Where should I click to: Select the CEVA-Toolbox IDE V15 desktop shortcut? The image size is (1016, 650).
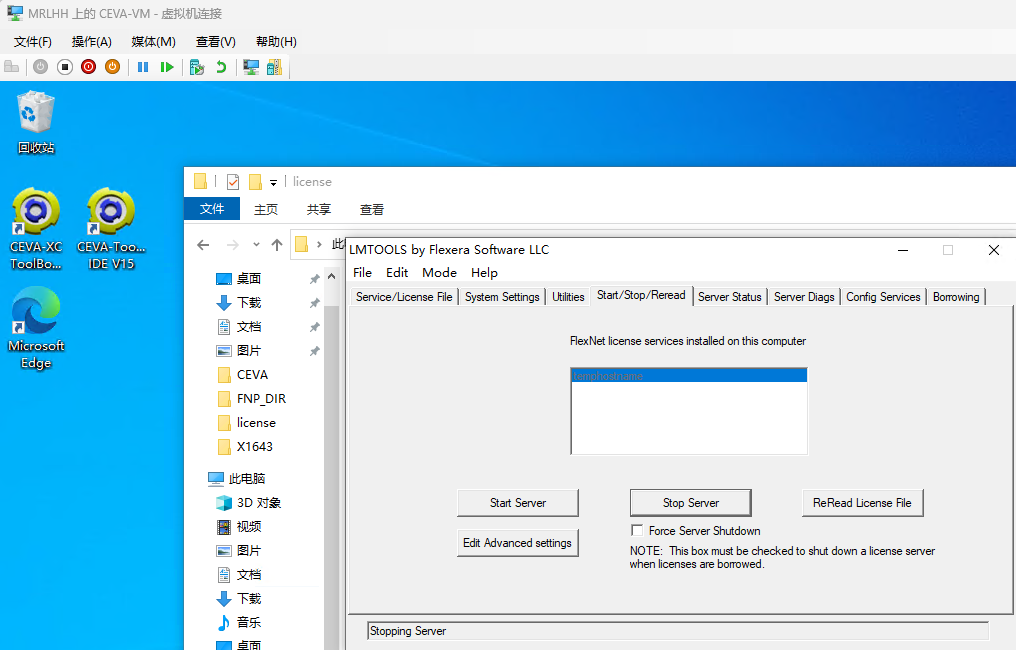pos(111,229)
